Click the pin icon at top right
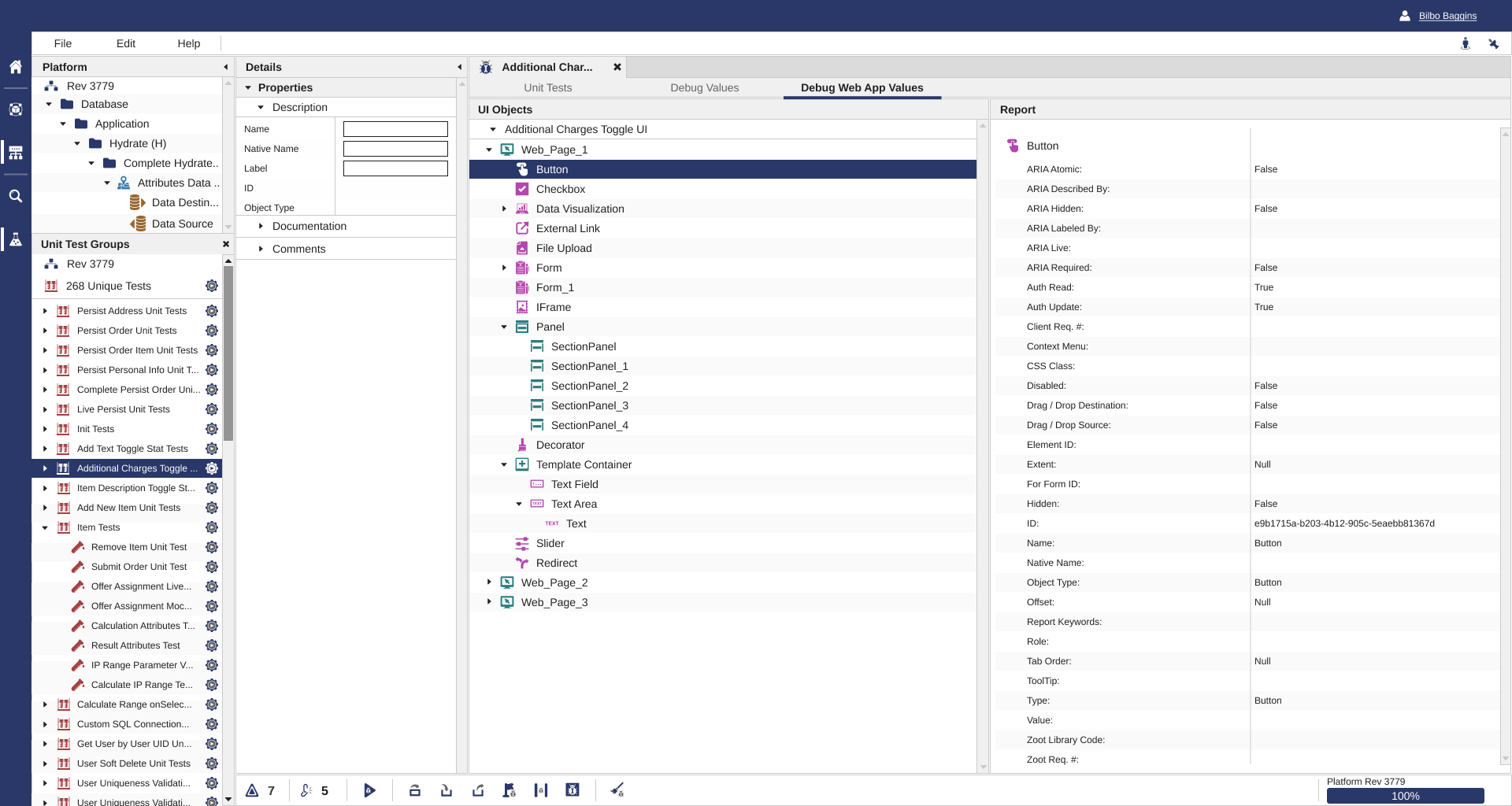1512x806 pixels. pyautogui.click(x=1493, y=44)
